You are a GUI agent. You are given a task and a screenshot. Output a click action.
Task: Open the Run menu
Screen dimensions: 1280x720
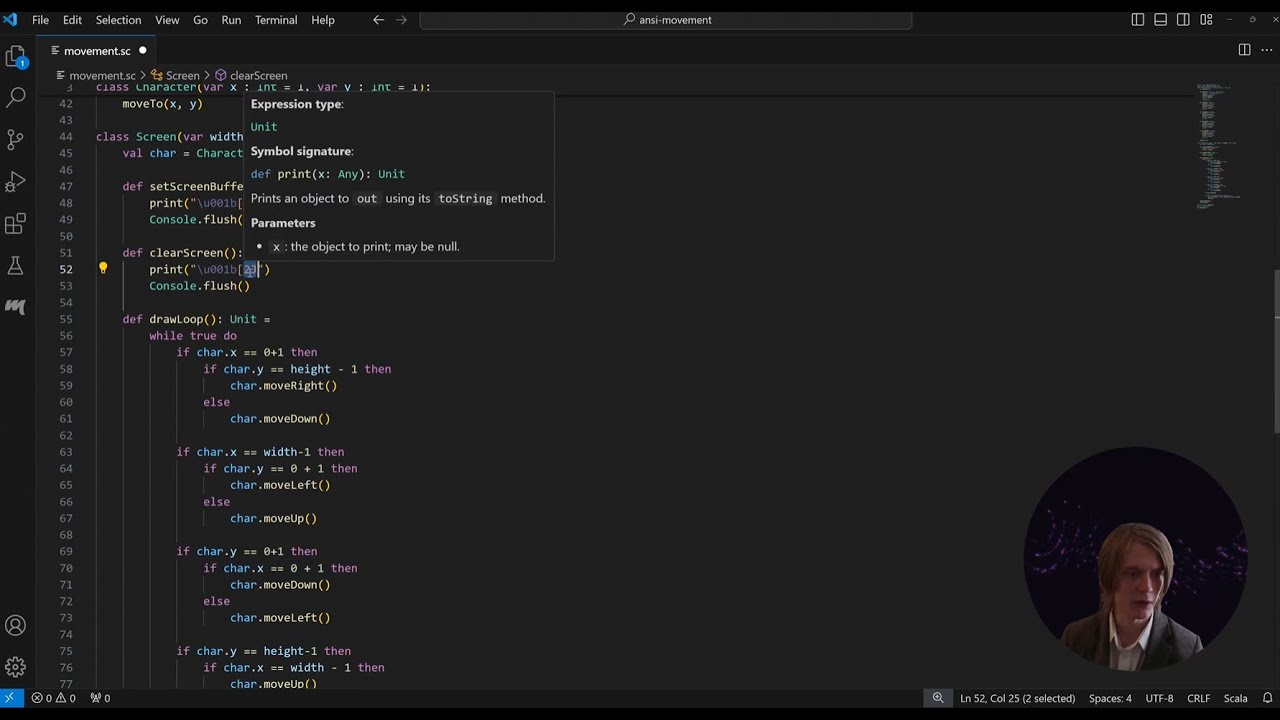(231, 20)
